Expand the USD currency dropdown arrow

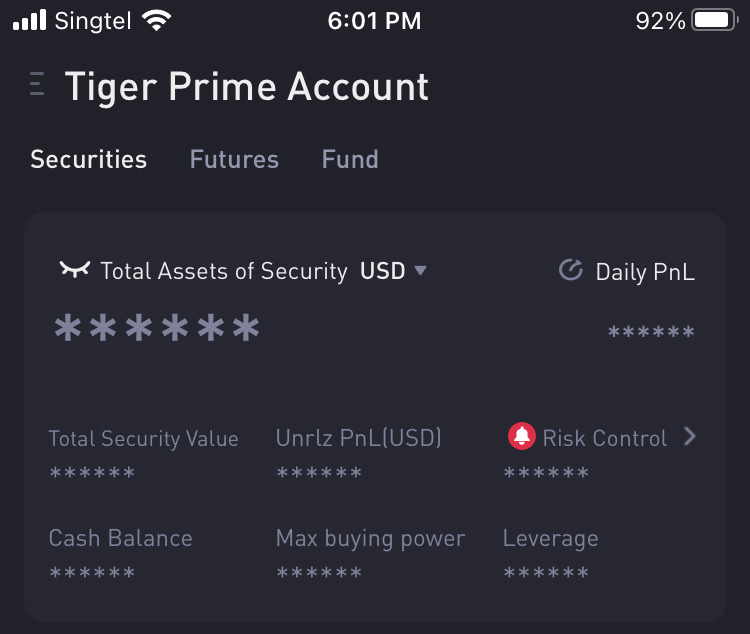pyautogui.click(x=420, y=271)
